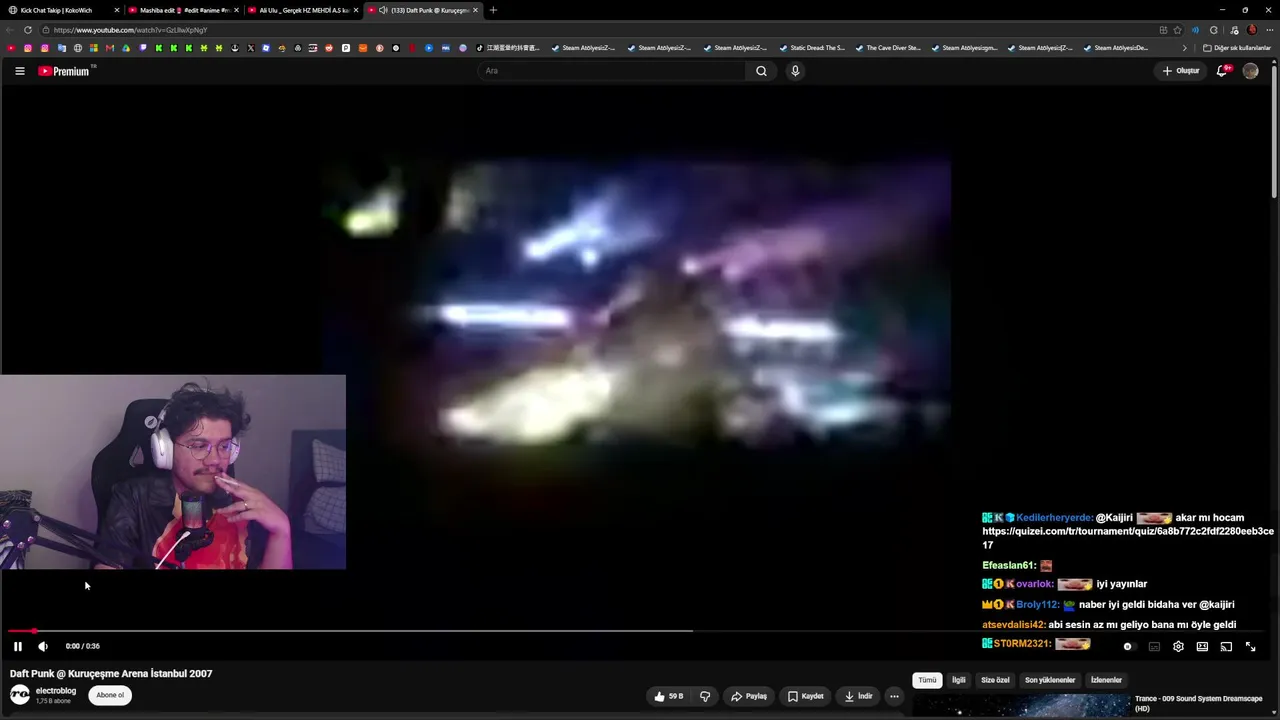This screenshot has width=1280, height=720.
Task: Open the quizlet tournament link in chat
Action: click(1128, 538)
